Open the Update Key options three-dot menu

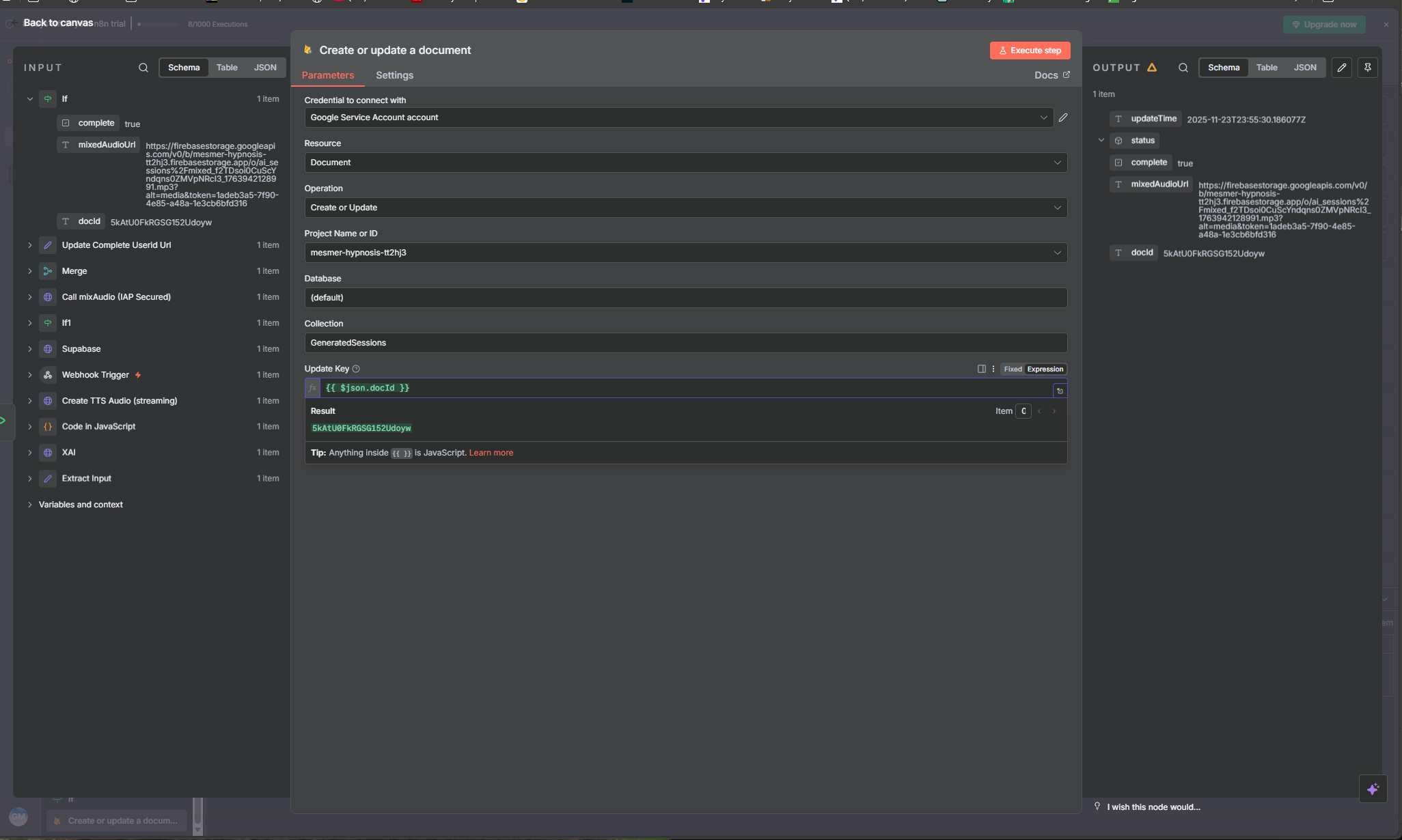(x=993, y=369)
